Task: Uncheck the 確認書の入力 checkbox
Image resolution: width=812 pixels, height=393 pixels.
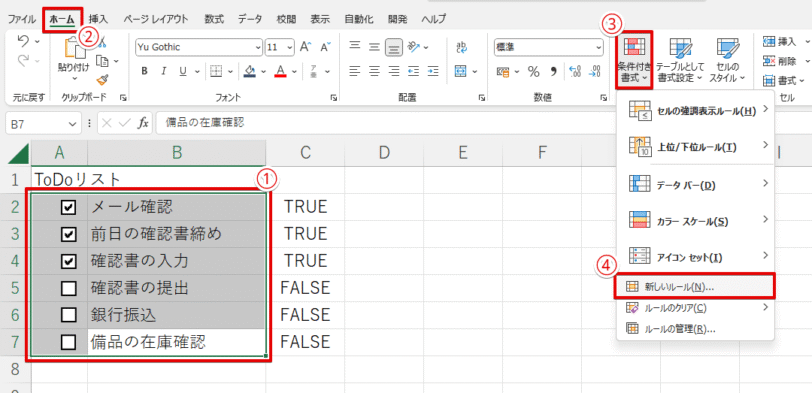Action: (68, 261)
